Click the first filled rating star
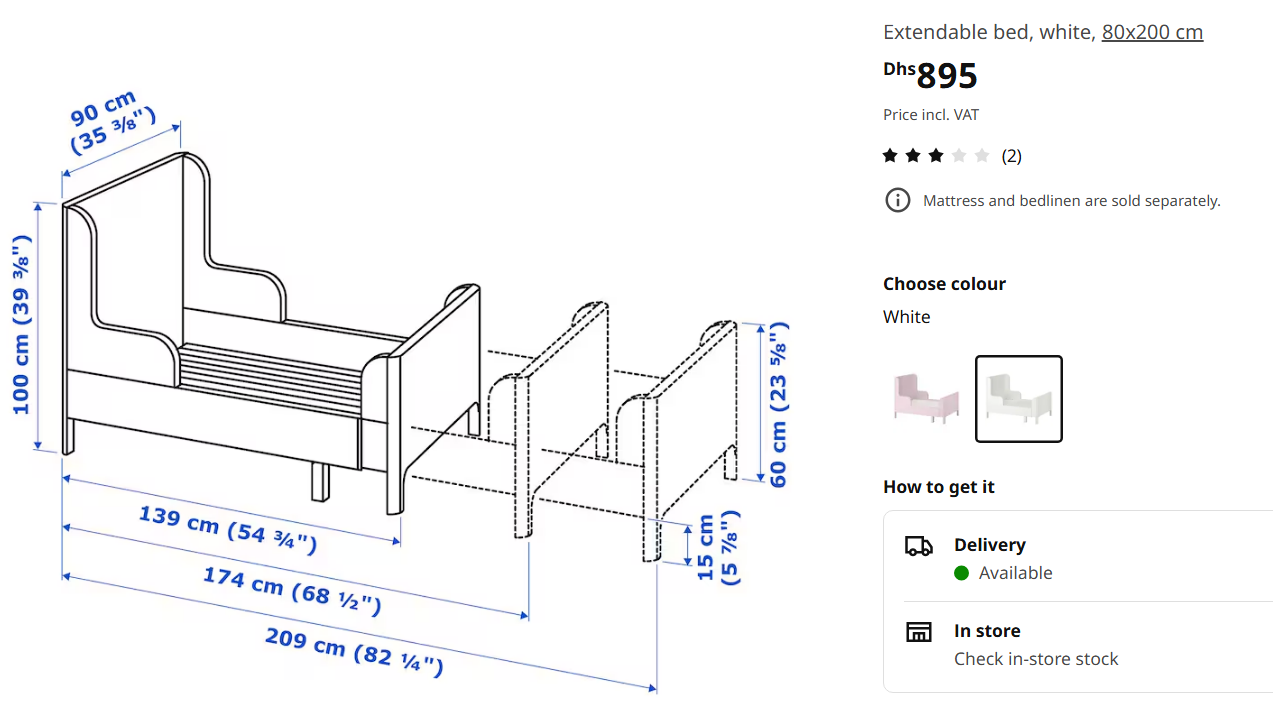 pos(890,155)
